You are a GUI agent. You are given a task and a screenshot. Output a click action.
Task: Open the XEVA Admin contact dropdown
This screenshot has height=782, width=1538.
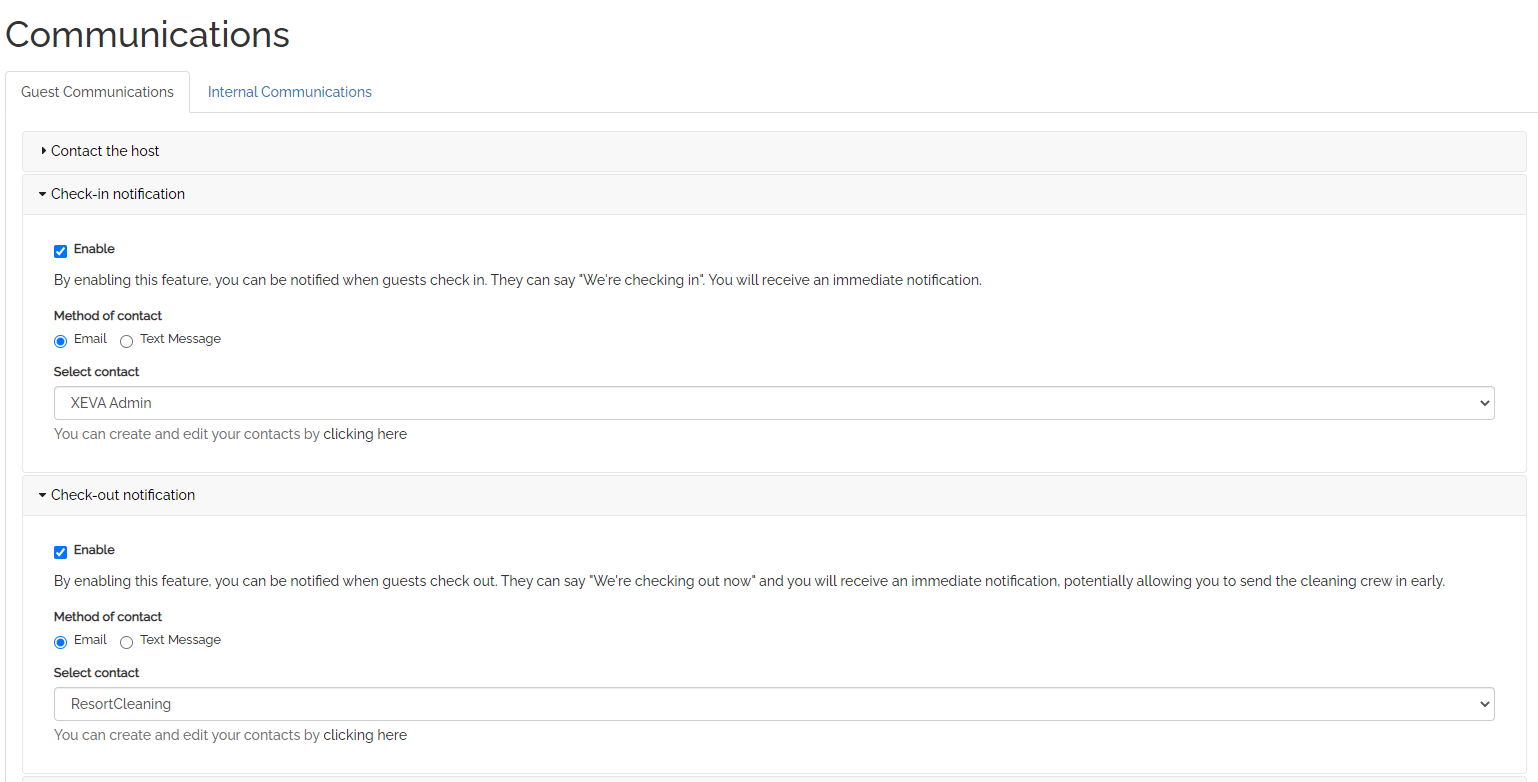pos(774,403)
